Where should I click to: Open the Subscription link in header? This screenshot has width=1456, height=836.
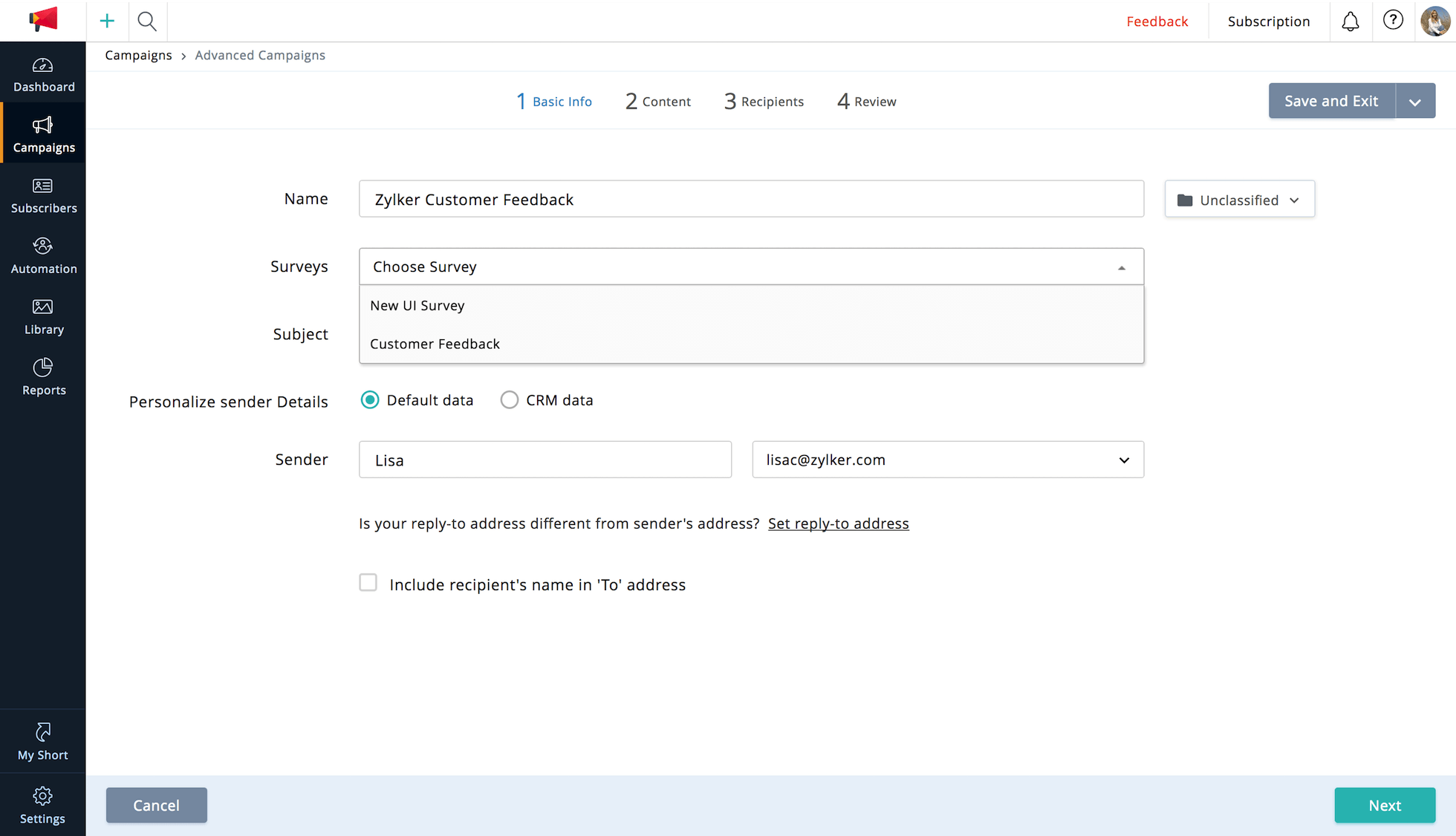1269,22
